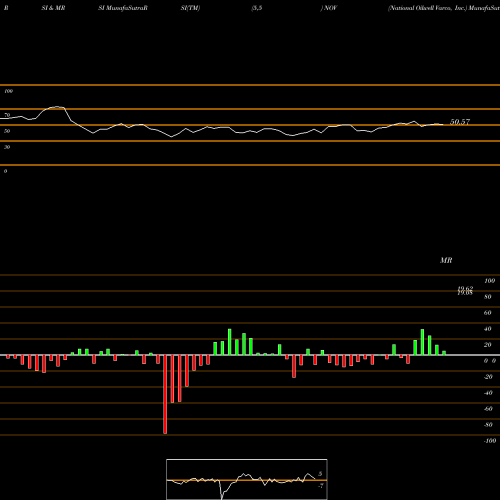The width and height of the screenshot is (500, 500).
Task: Click the 20 label on MR axis
Action: pos(488,345)
